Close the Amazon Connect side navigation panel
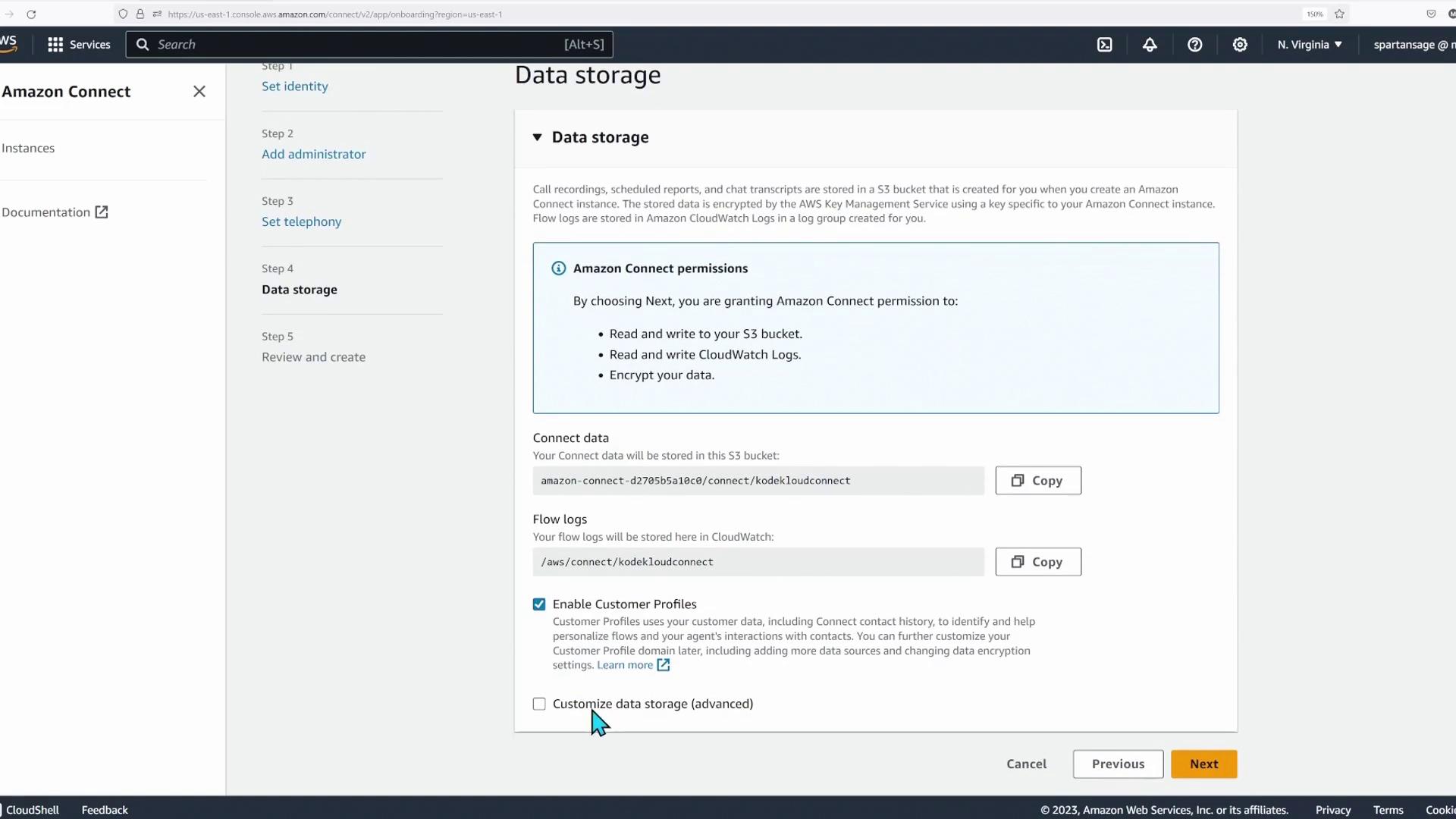The height and width of the screenshot is (819, 1456). point(199,92)
